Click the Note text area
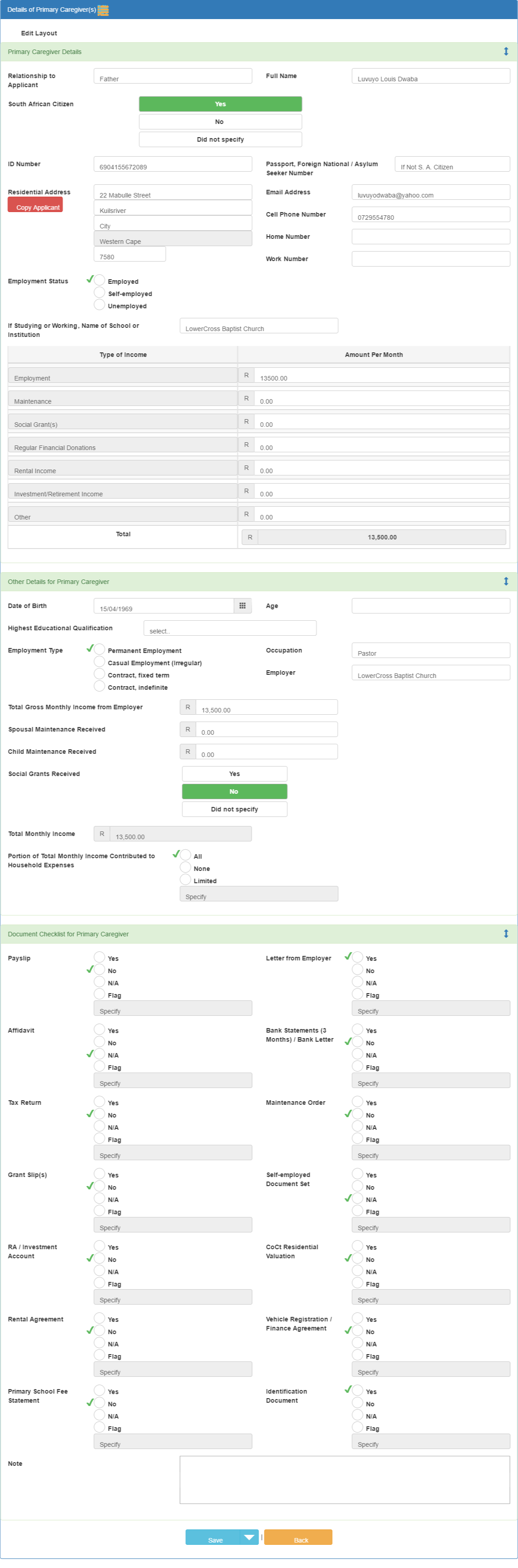Screen dimensions: 518x1568 (x=345, y=1480)
